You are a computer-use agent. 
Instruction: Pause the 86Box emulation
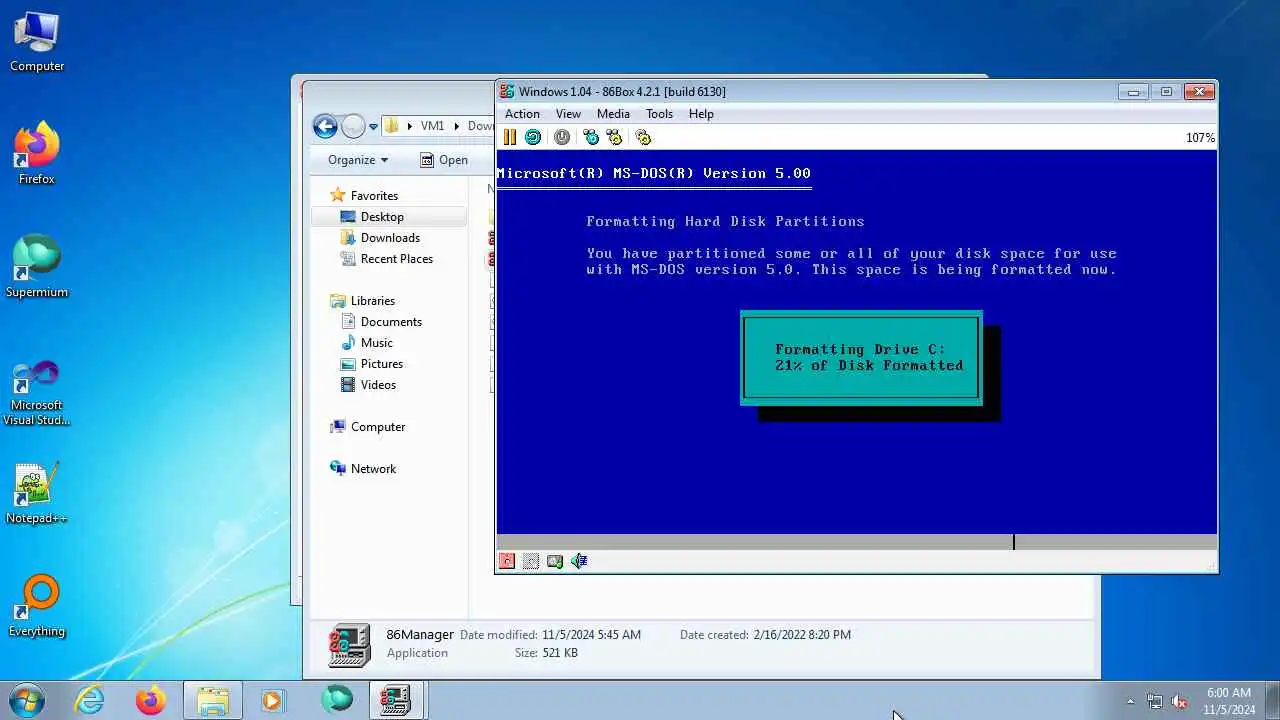510,138
